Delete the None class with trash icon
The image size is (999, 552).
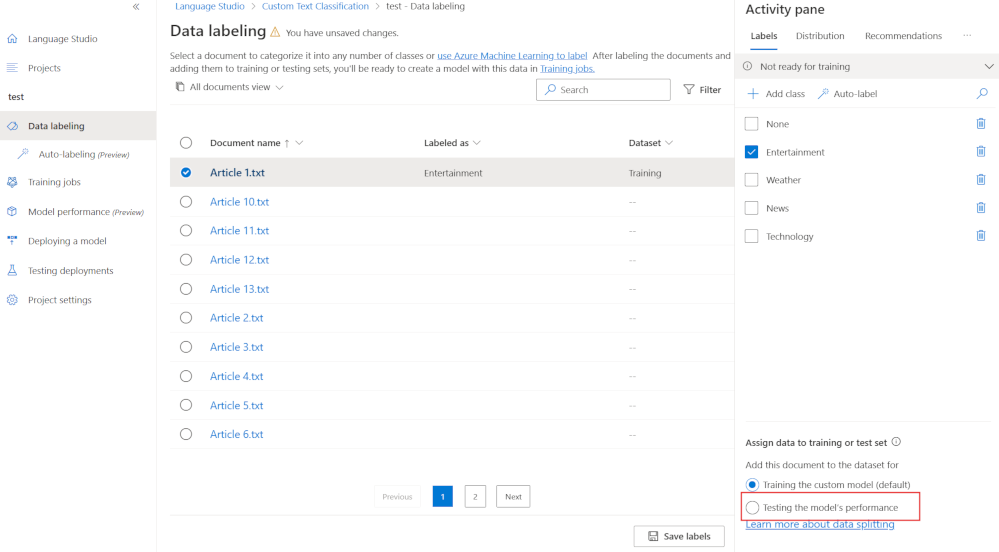tap(981, 124)
